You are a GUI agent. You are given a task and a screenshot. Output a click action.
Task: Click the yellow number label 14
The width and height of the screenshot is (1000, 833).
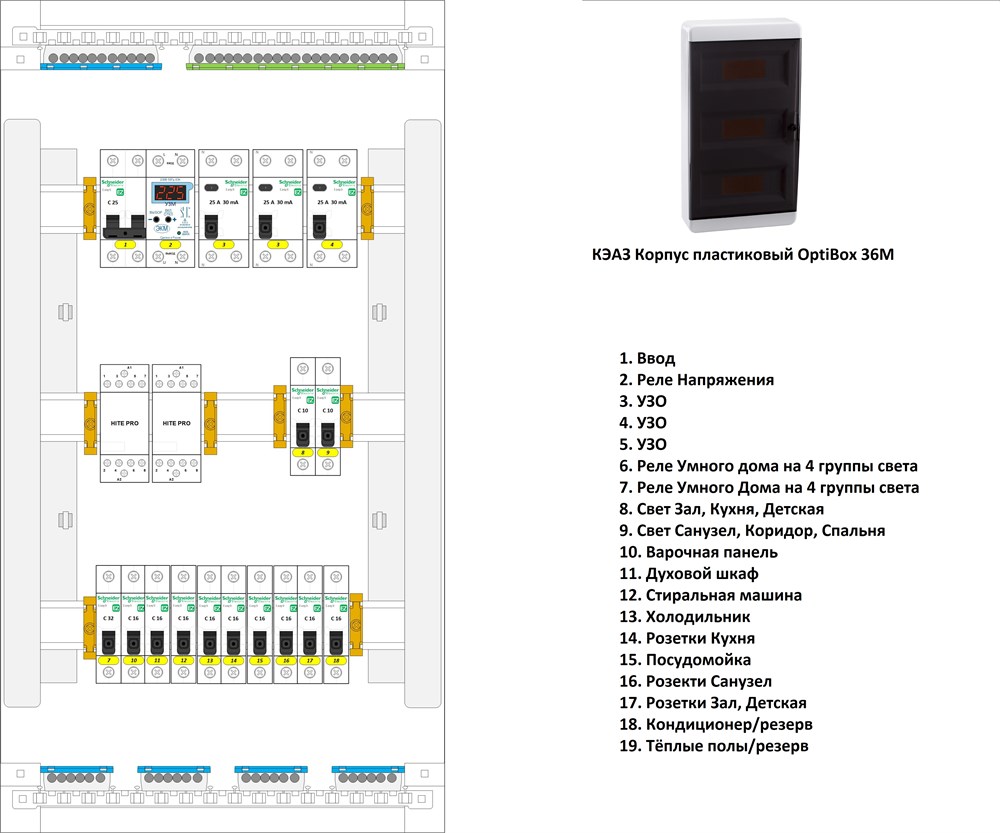(x=233, y=661)
